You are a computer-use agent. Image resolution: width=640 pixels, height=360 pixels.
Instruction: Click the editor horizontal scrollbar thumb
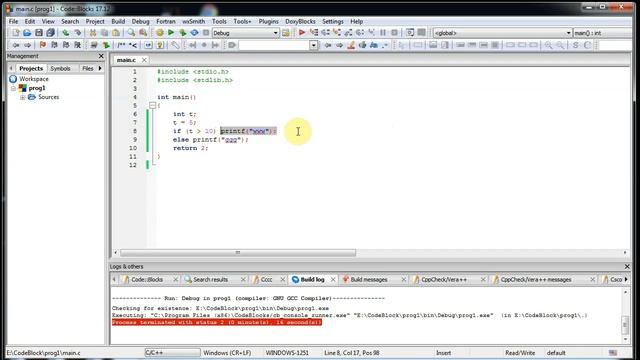click(238, 253)
